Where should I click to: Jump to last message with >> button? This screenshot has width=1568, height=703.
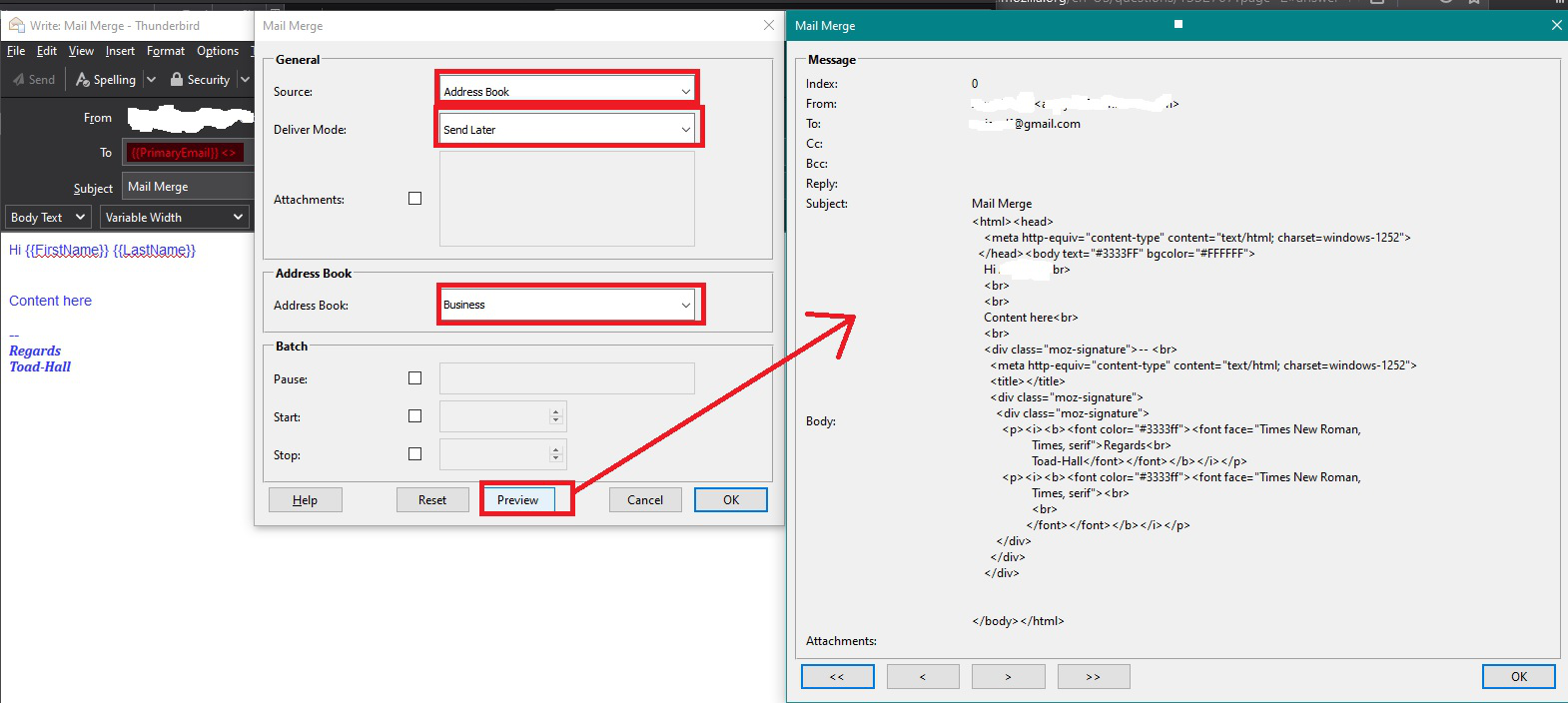point(1094,677)
